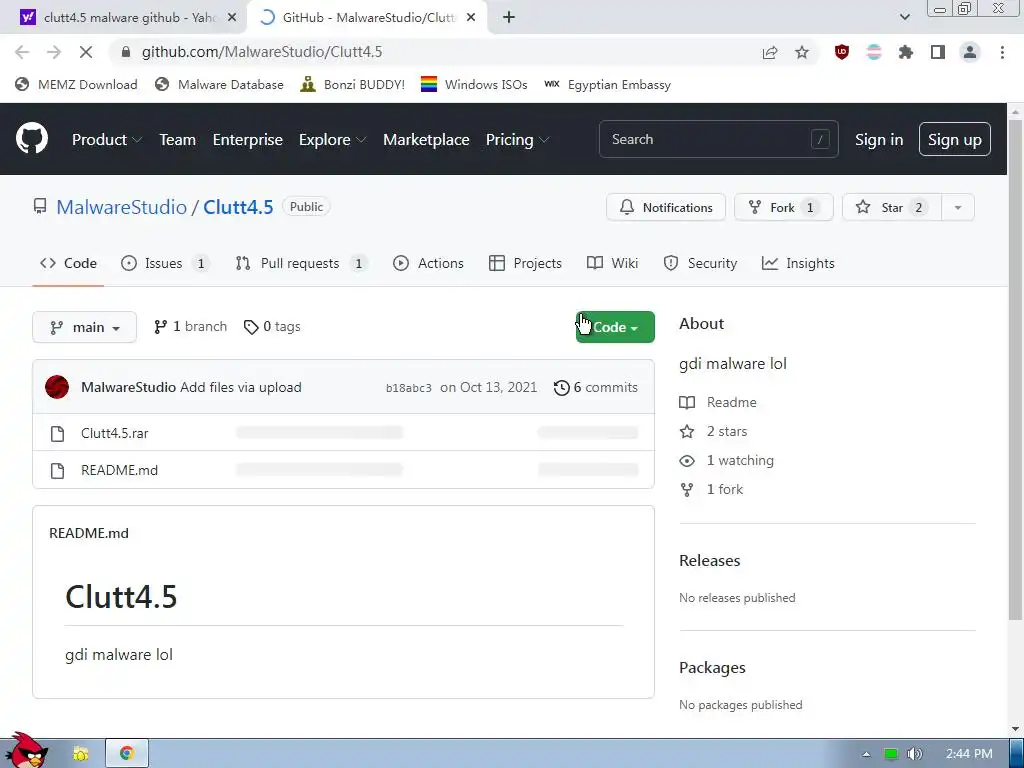1024x768 pixels.
Task: Close the Yahoo search tab
Action: click(232, 18)
